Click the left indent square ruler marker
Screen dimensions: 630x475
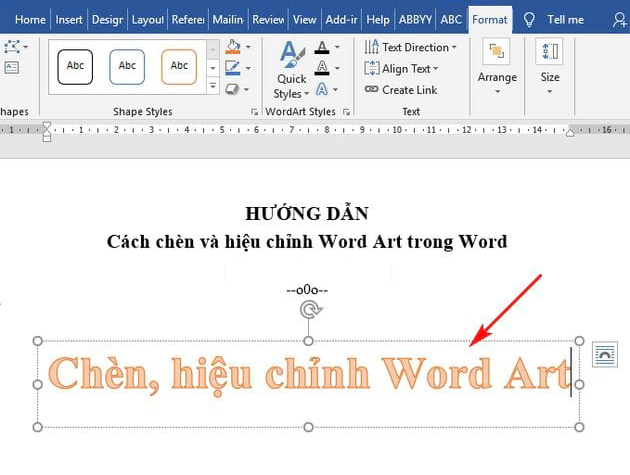coord(47,139)
